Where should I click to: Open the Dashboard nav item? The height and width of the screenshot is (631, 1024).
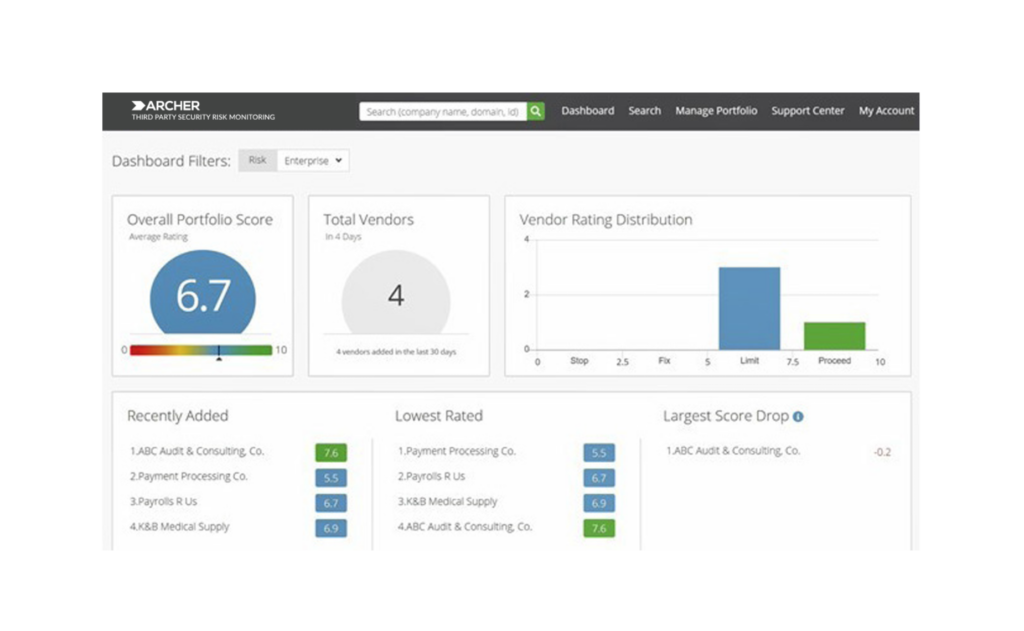tap(587, 111)
